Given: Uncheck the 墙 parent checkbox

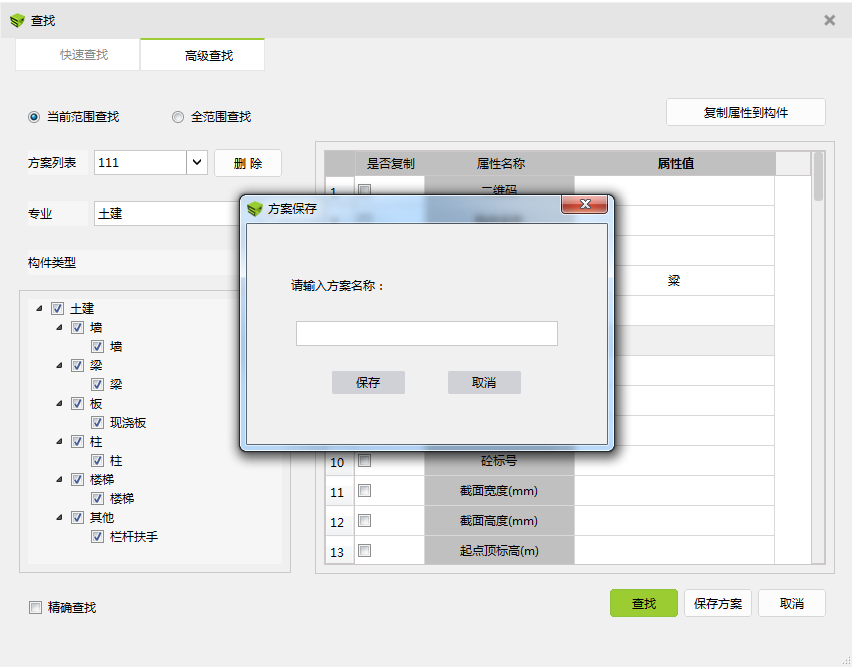Looking at the screenshot, I should (77, 328).
